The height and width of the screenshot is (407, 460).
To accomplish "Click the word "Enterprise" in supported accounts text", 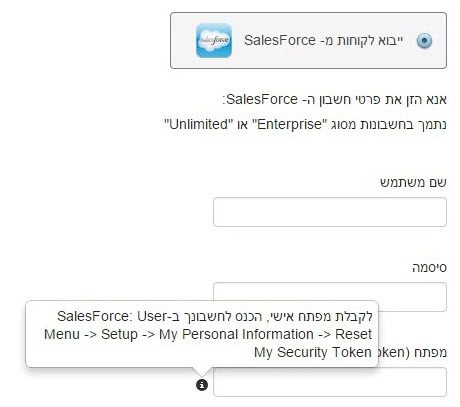I will (x=290, y=124).
